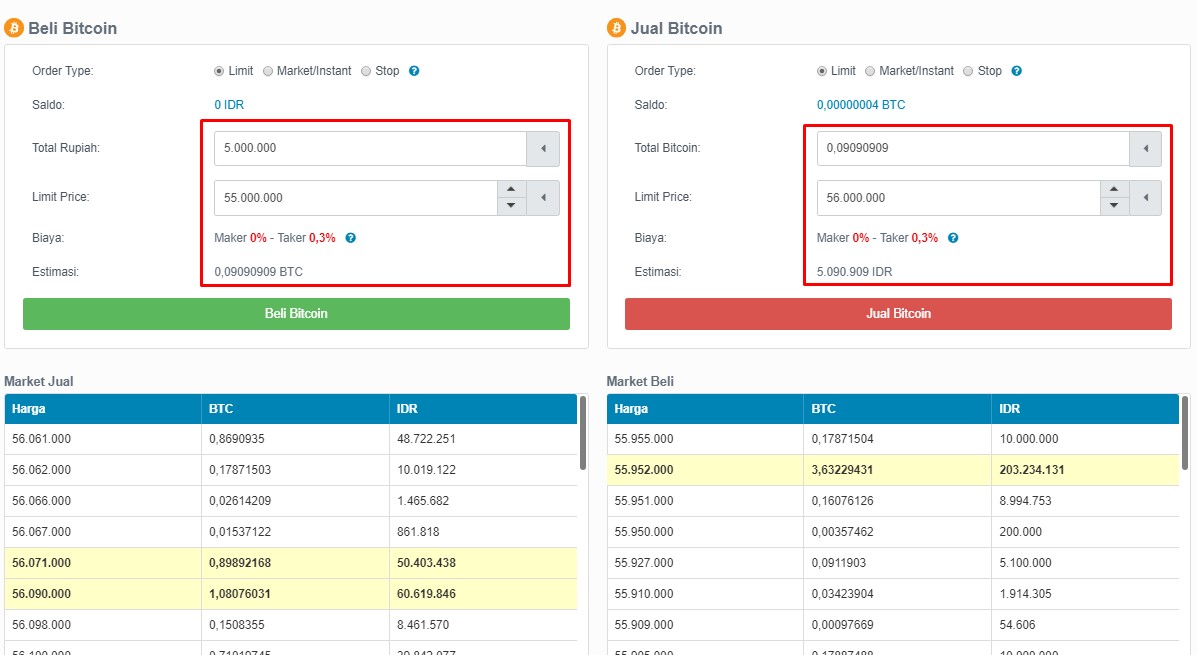Select price 55.910.000 in Market Beli
This screenshot has width=1197, height=655.
point(644,594)
